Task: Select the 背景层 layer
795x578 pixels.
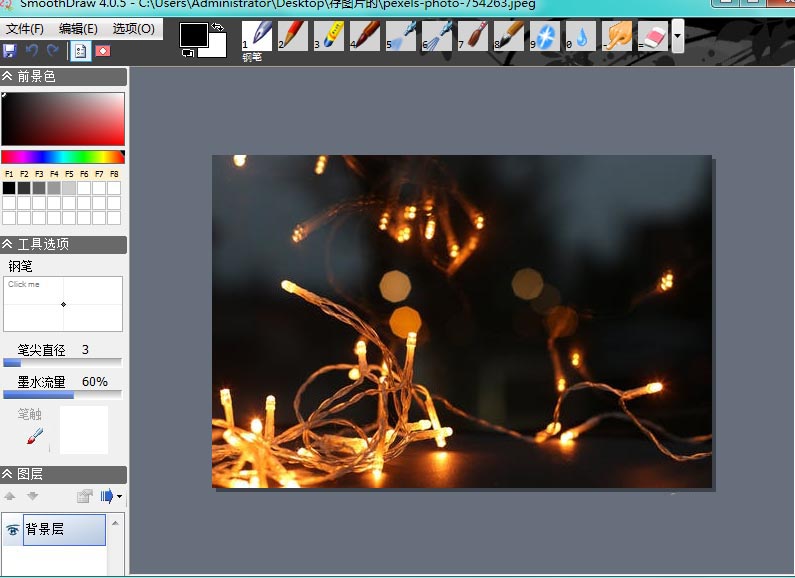Action: 64,530
